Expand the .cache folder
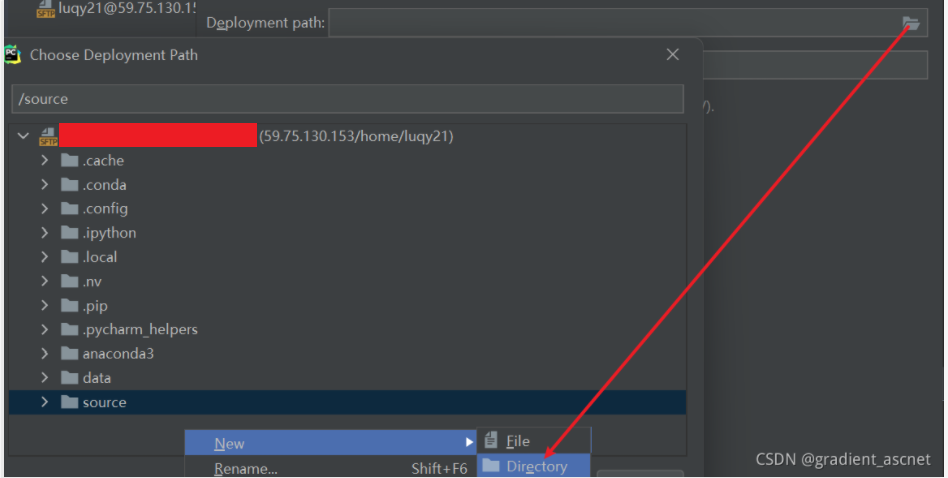This screenshot has height=478, width=948. click(44, 160)
